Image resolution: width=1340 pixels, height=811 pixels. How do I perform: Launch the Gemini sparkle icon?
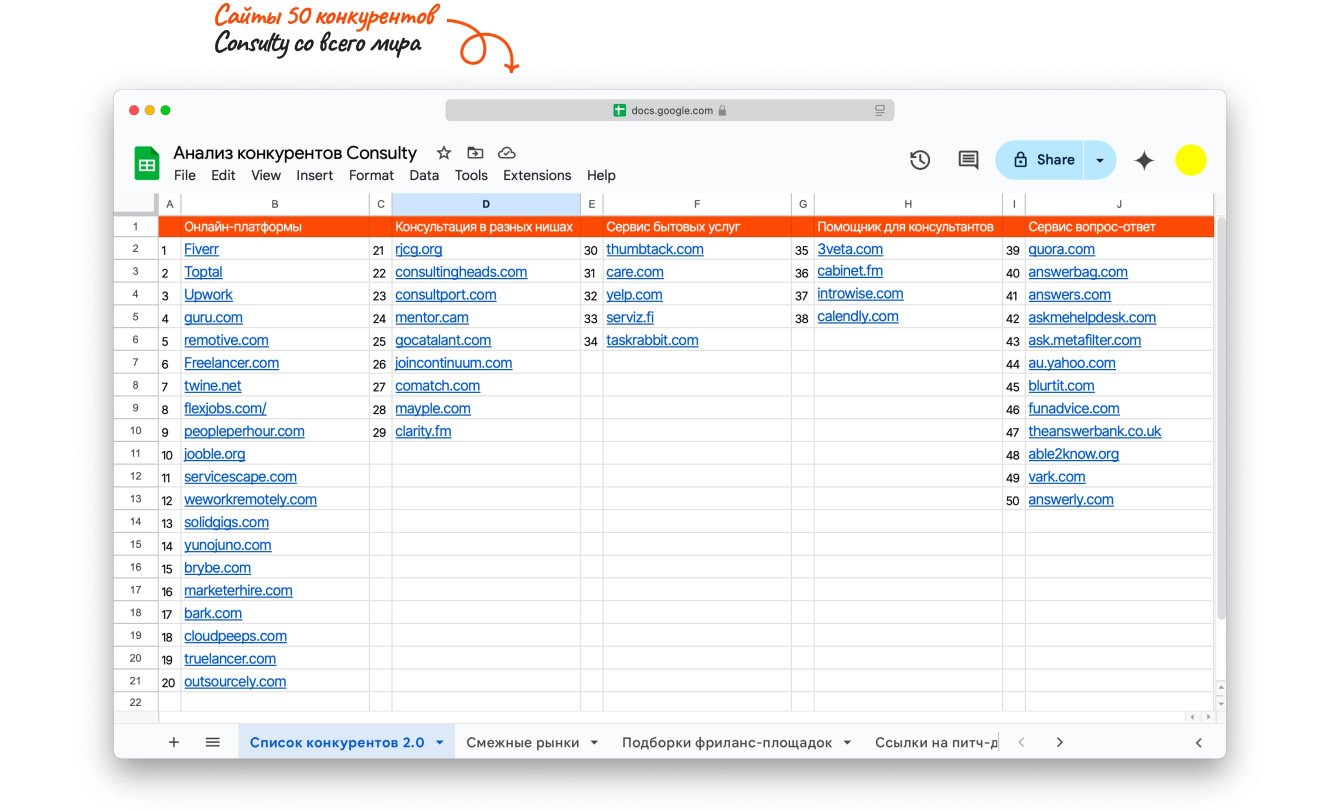(1144, 160)
